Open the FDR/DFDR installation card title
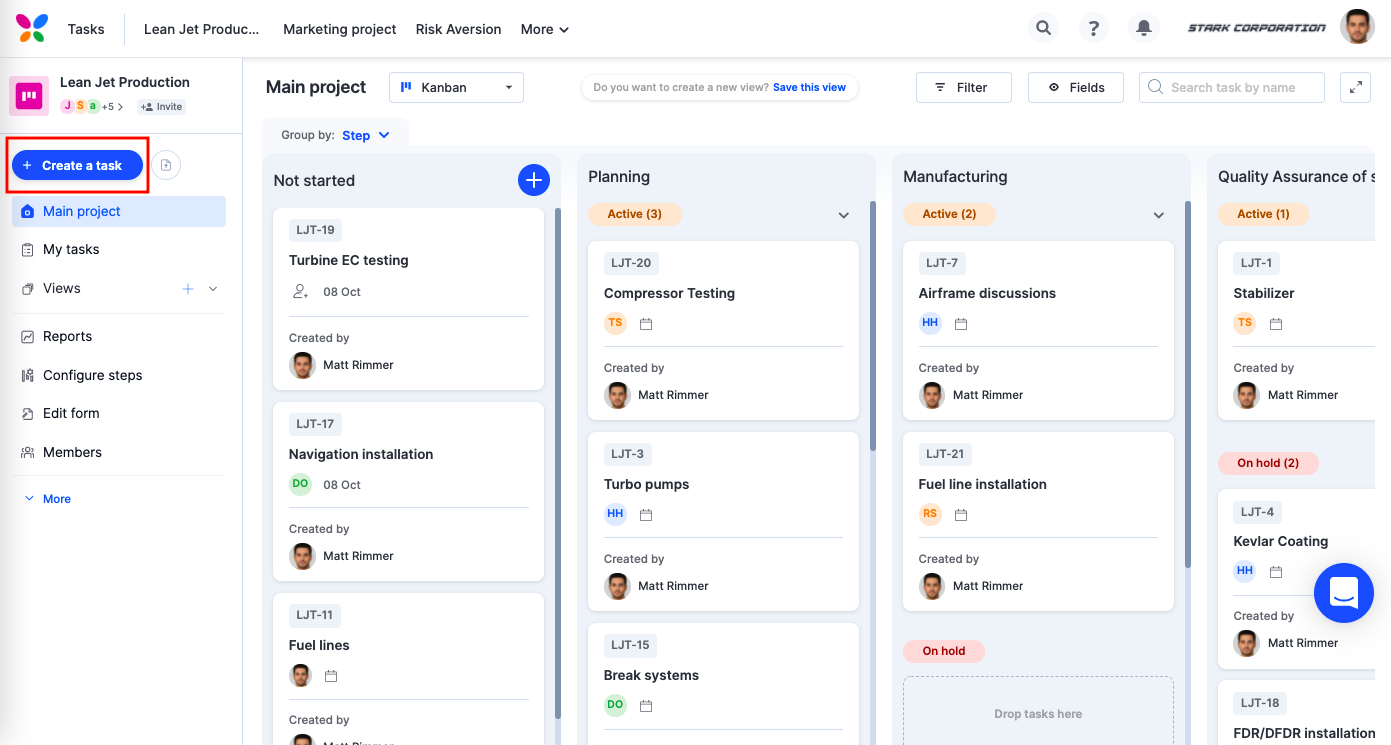Image resolution: width=1391 pixels, height=745 pixels. 1304,733
